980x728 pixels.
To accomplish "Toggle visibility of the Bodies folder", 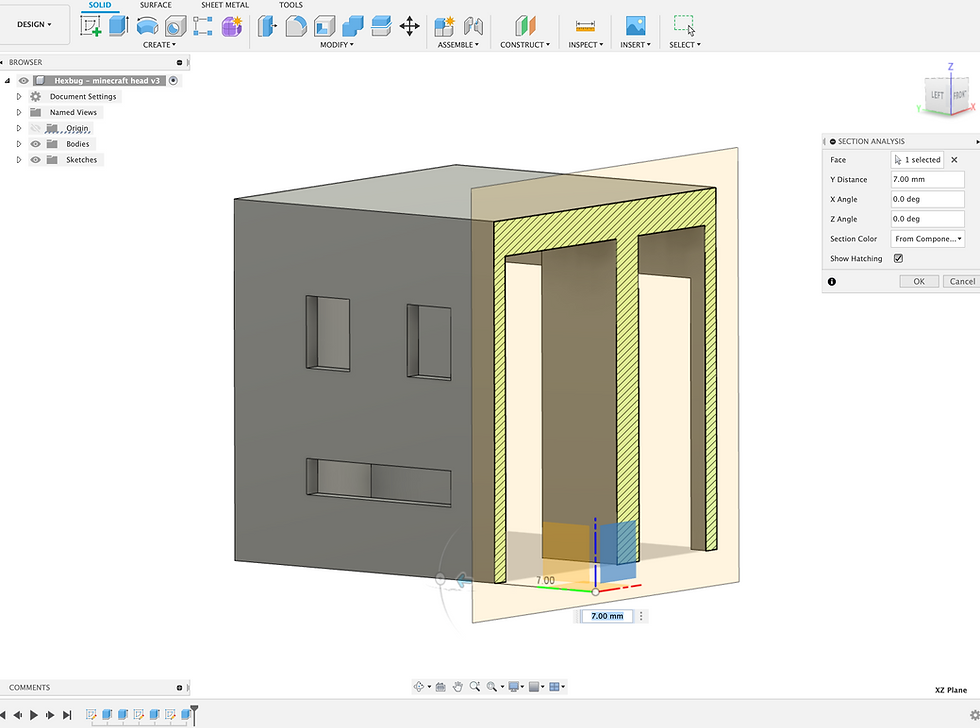I will pyautogui.click(x=35, y=143).
